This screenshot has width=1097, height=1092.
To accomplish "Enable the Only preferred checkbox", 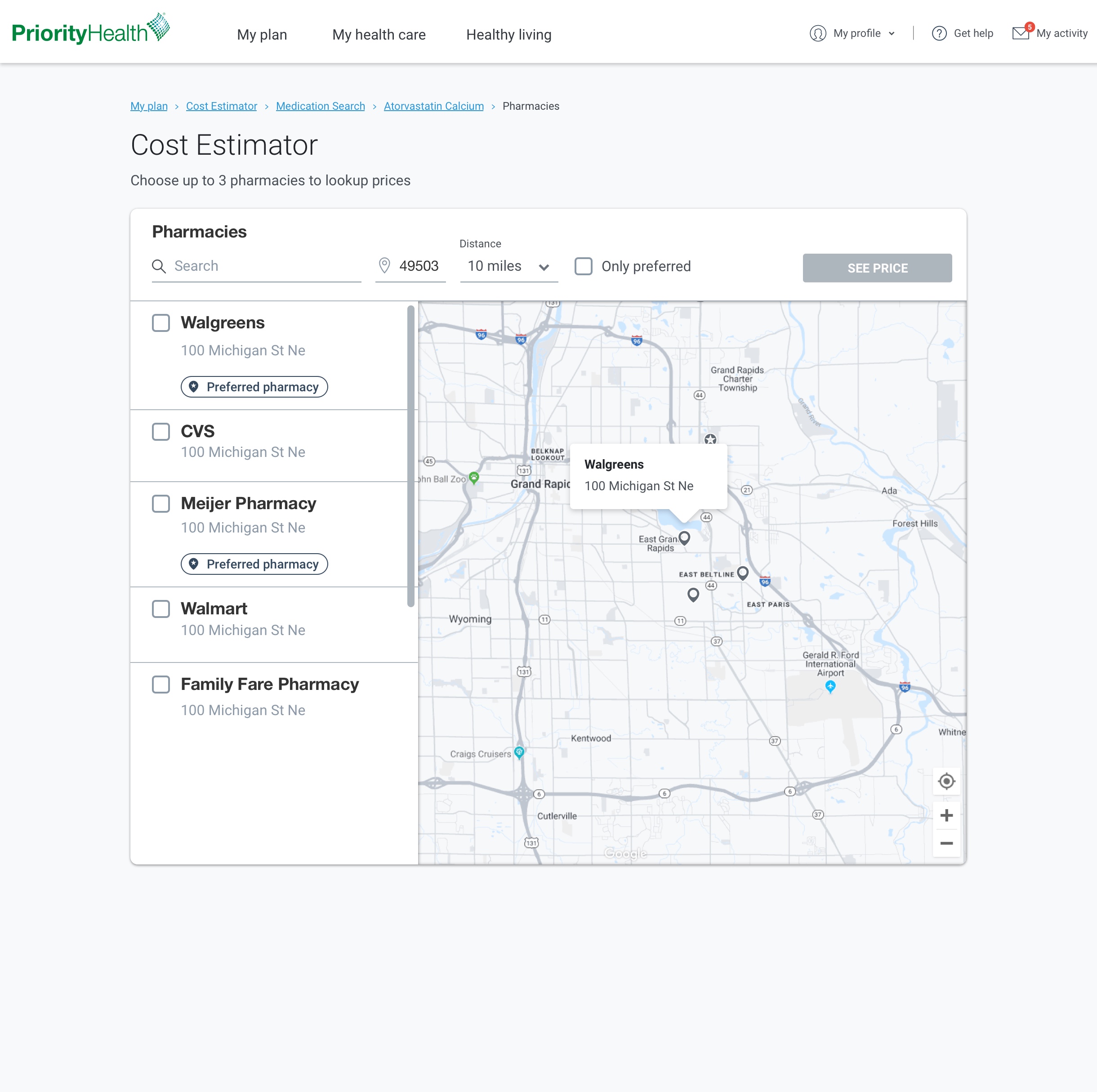I will click(583, 266).
